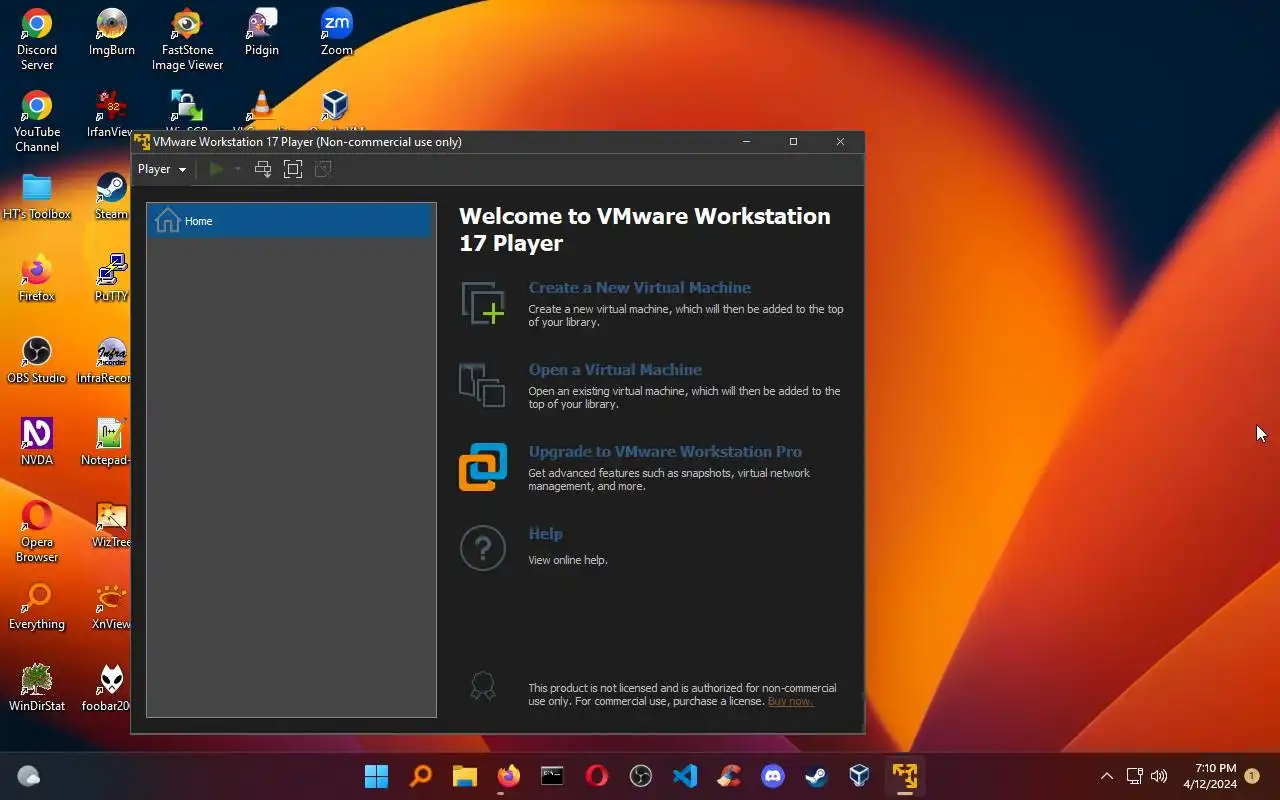
Task: Open the Windows Start menu
Action: tap(377, 776)
